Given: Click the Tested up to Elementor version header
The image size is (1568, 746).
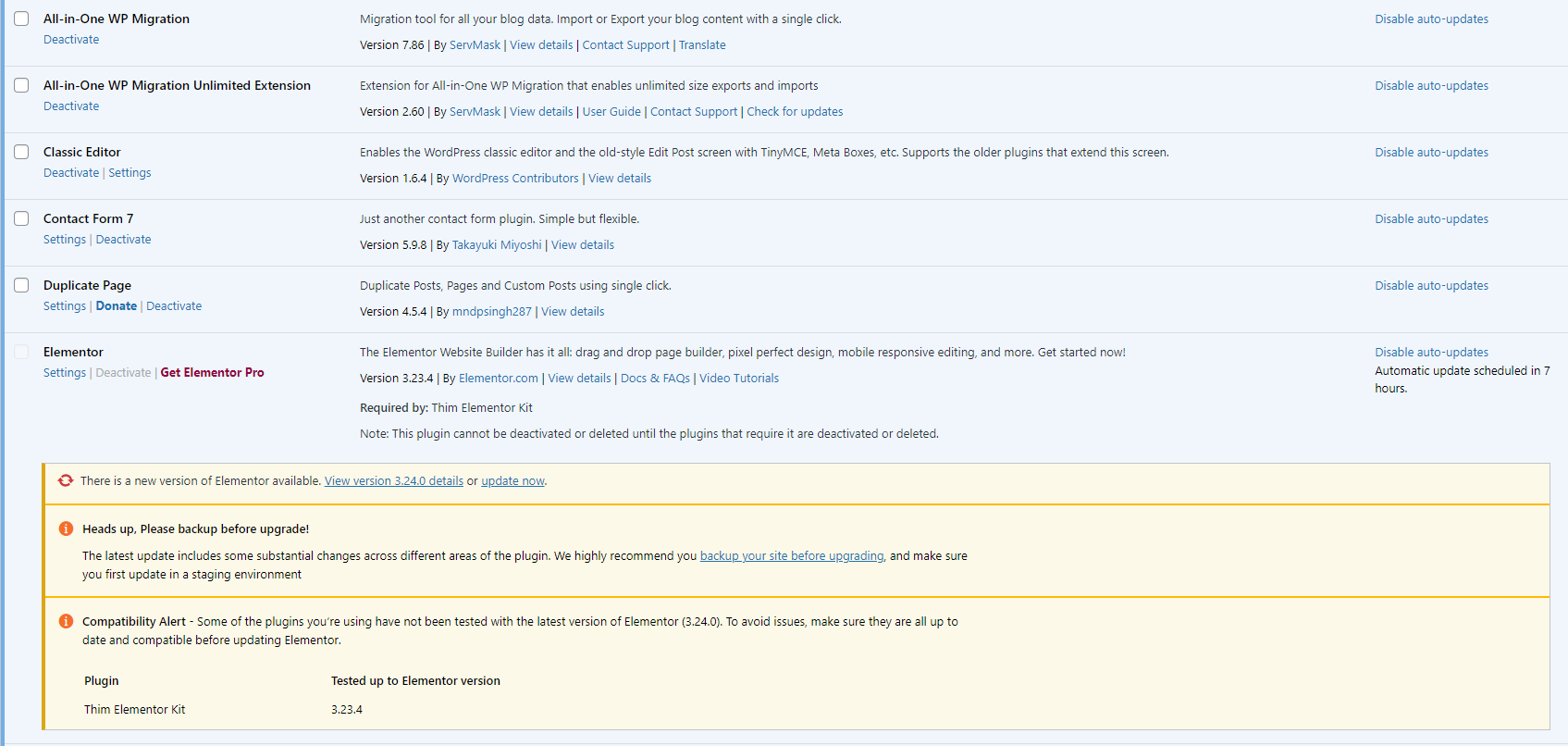Looking at the screenshot, I should click(x=415, y=681).
